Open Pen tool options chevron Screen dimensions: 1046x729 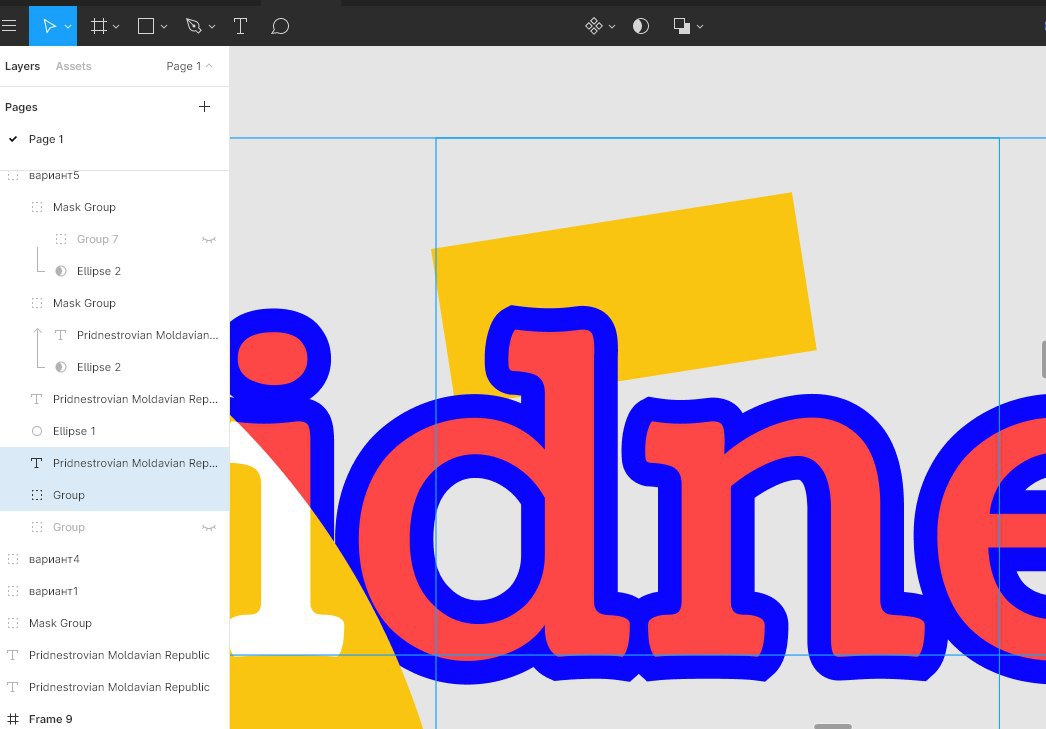(x=212, y=27)
